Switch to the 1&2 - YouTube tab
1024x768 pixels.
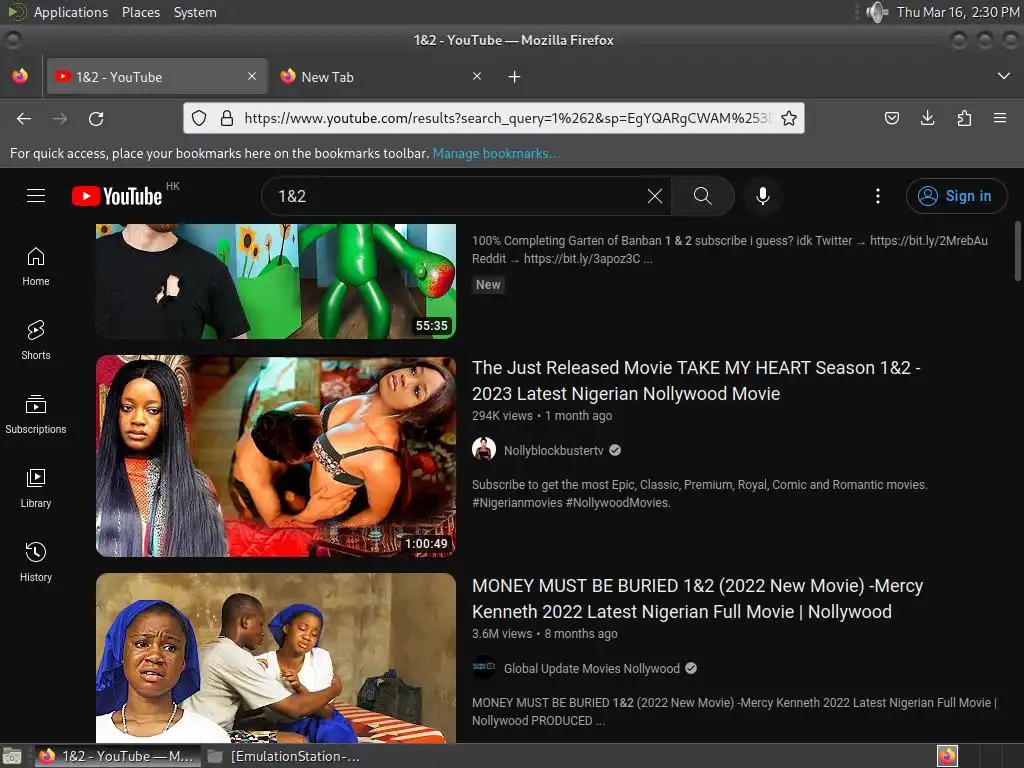(157, 76)
